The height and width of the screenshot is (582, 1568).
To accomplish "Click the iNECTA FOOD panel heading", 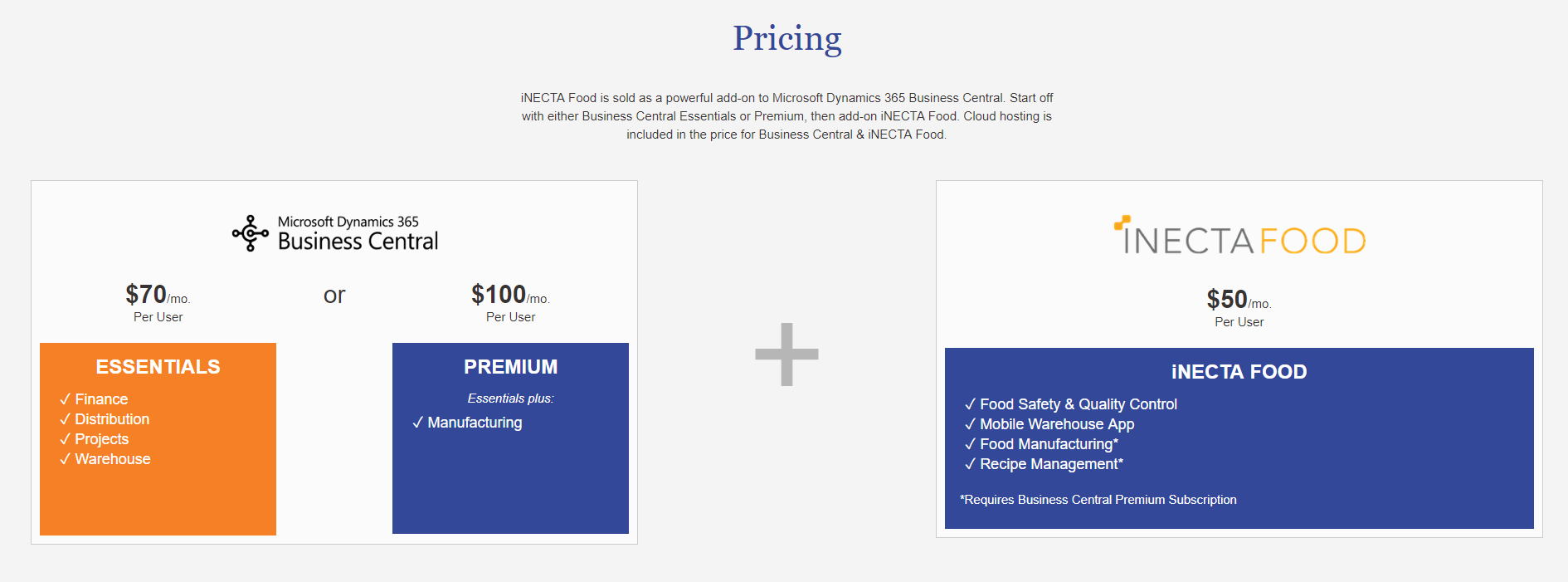I will coord(1239,372).
